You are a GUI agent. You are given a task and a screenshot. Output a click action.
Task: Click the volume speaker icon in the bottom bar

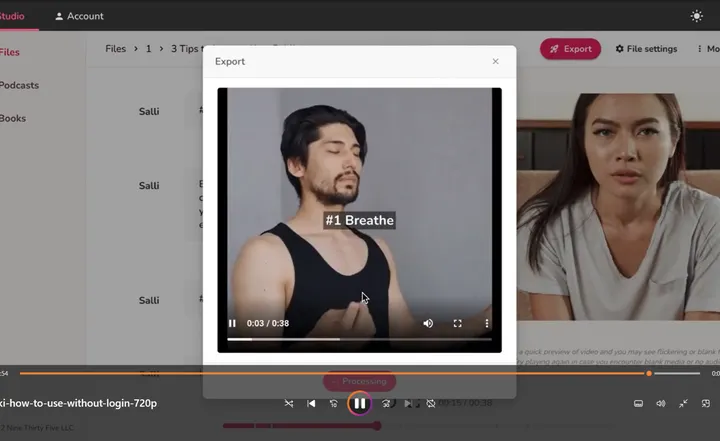[x=661, y=403]
